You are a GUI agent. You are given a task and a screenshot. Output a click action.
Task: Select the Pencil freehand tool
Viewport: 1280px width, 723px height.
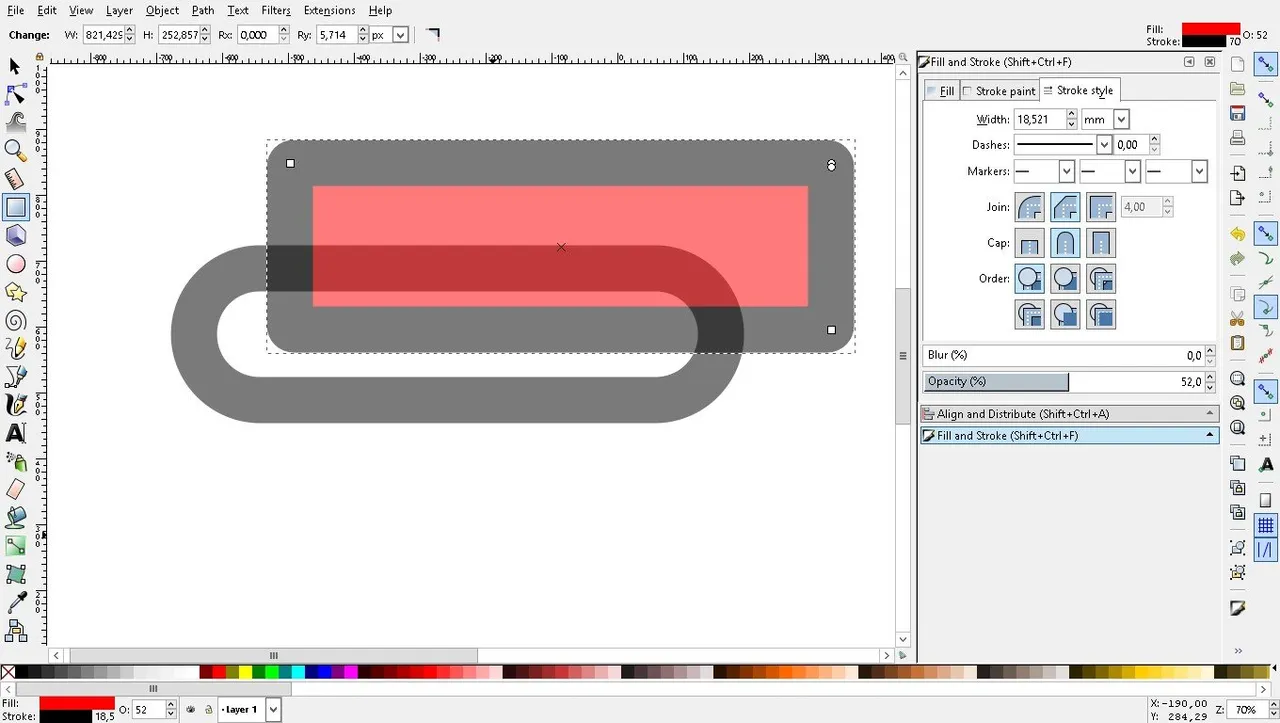(x=15, y=348)
